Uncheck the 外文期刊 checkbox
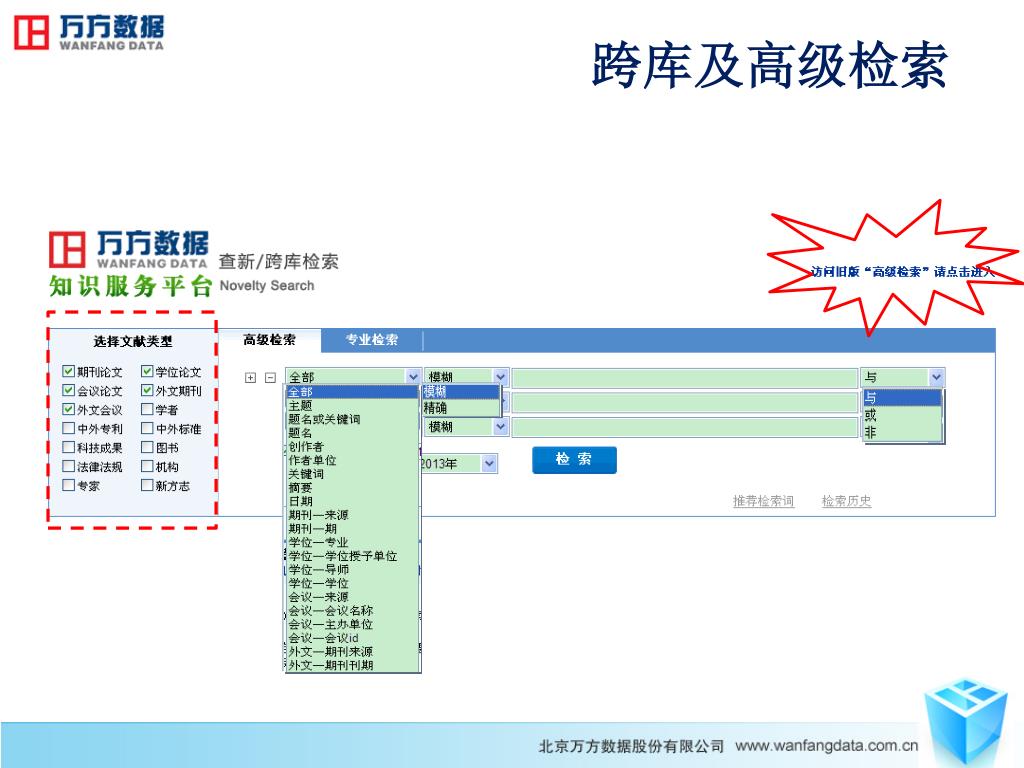The height and width of the screenshot is (768, 1024). [x=147, y=390]
